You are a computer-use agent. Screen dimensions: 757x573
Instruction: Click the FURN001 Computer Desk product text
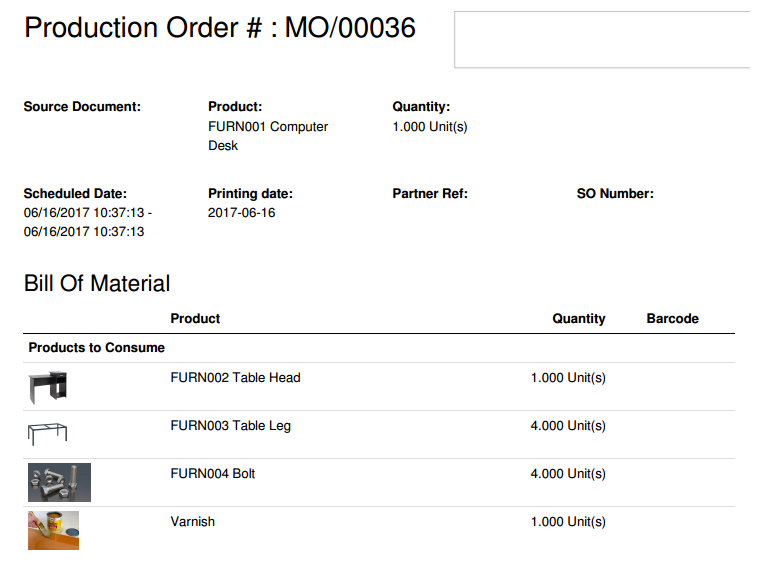click(x=267, y=136)
